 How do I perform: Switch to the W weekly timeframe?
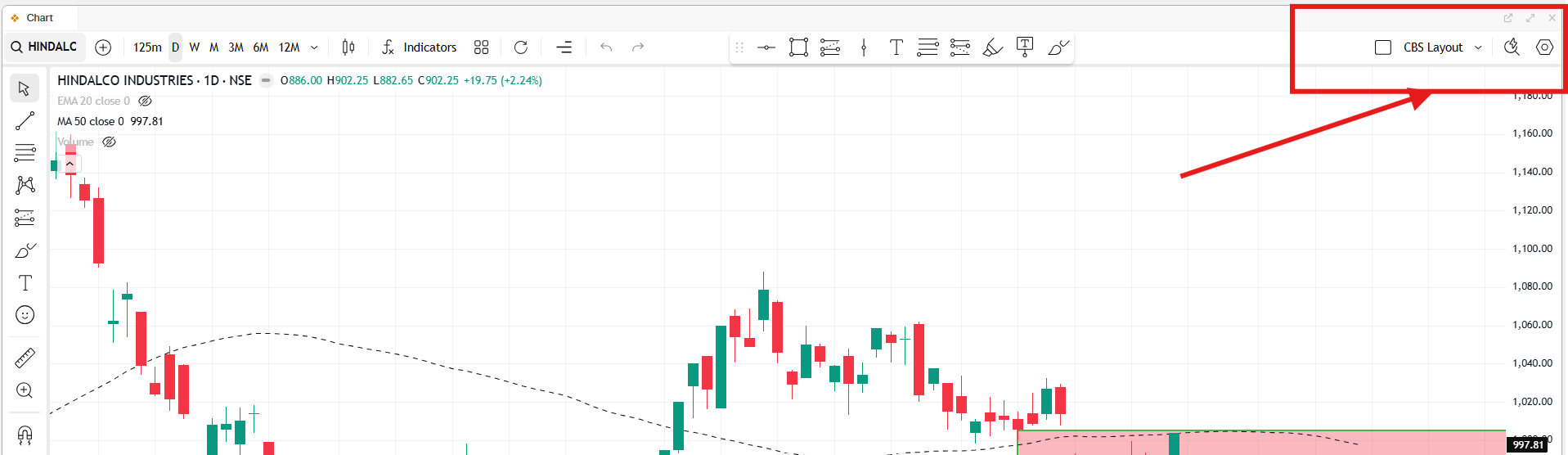point(195,47)
